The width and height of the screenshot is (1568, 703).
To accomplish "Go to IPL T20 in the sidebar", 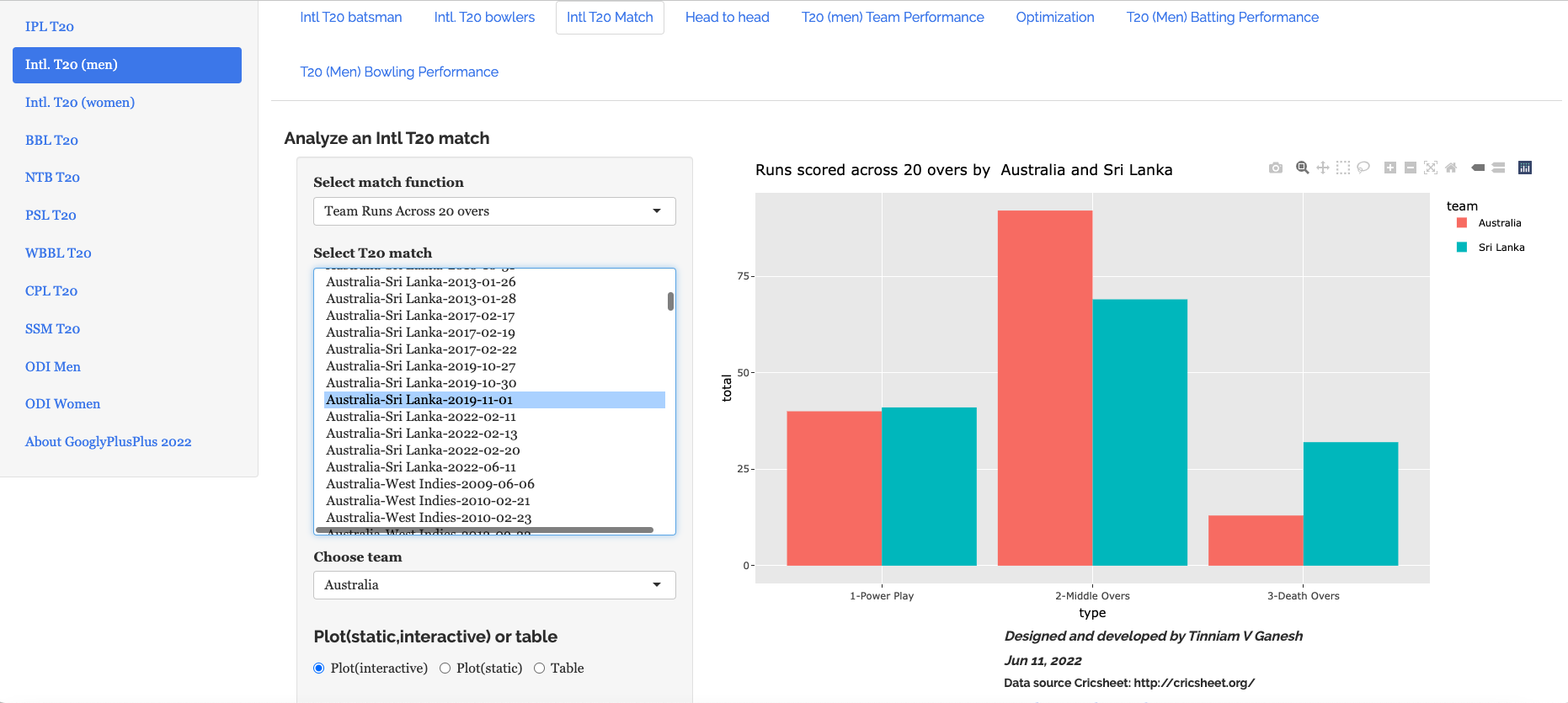I will [50, 27].
